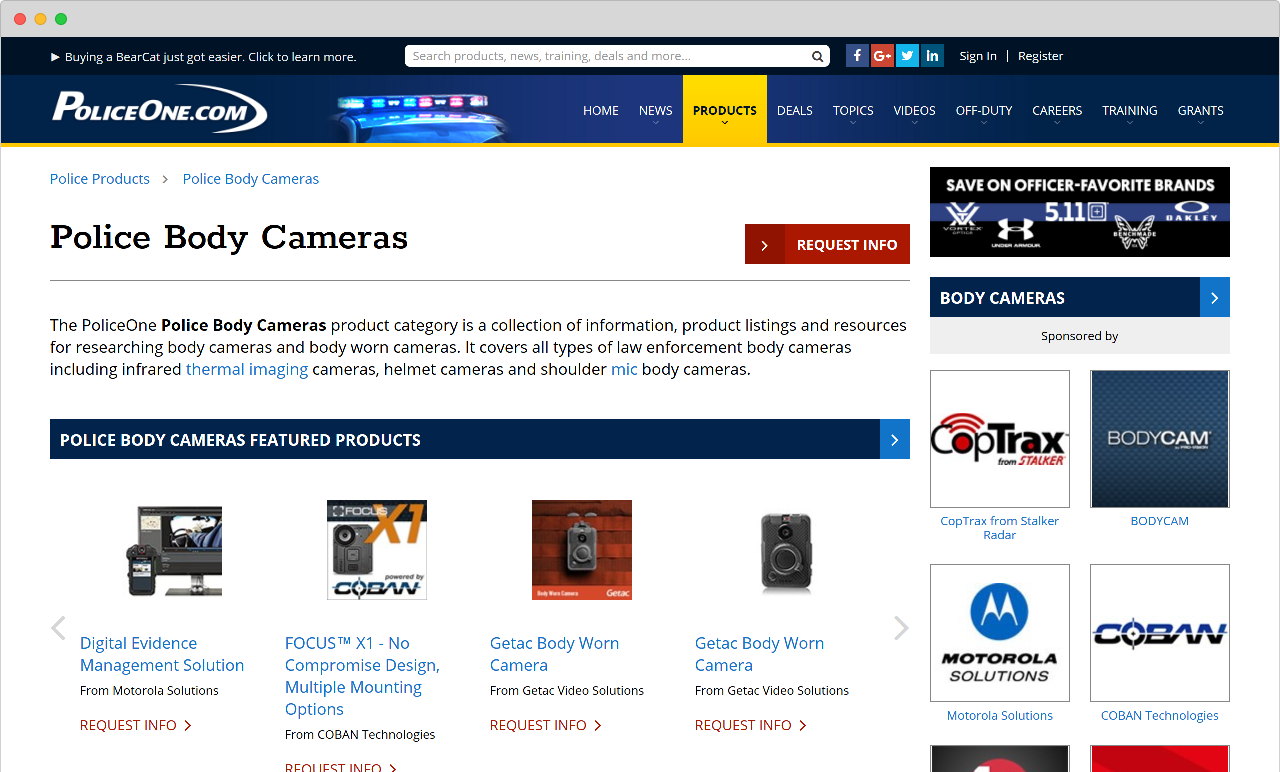
Task: Click the Sign In link
Action: tap(977, 56)
